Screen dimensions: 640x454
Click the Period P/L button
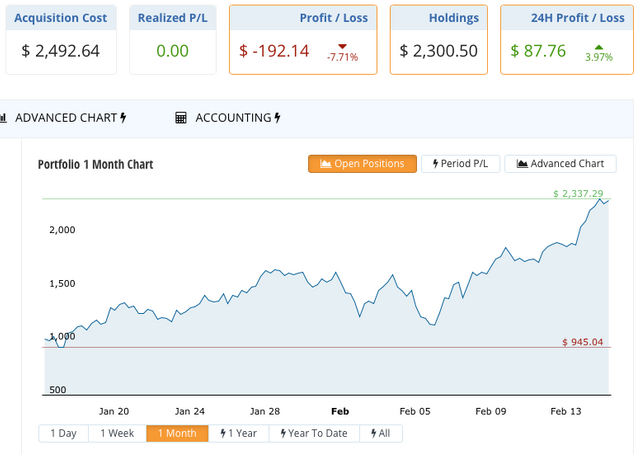pyautogui.click(x=460, y=164)
